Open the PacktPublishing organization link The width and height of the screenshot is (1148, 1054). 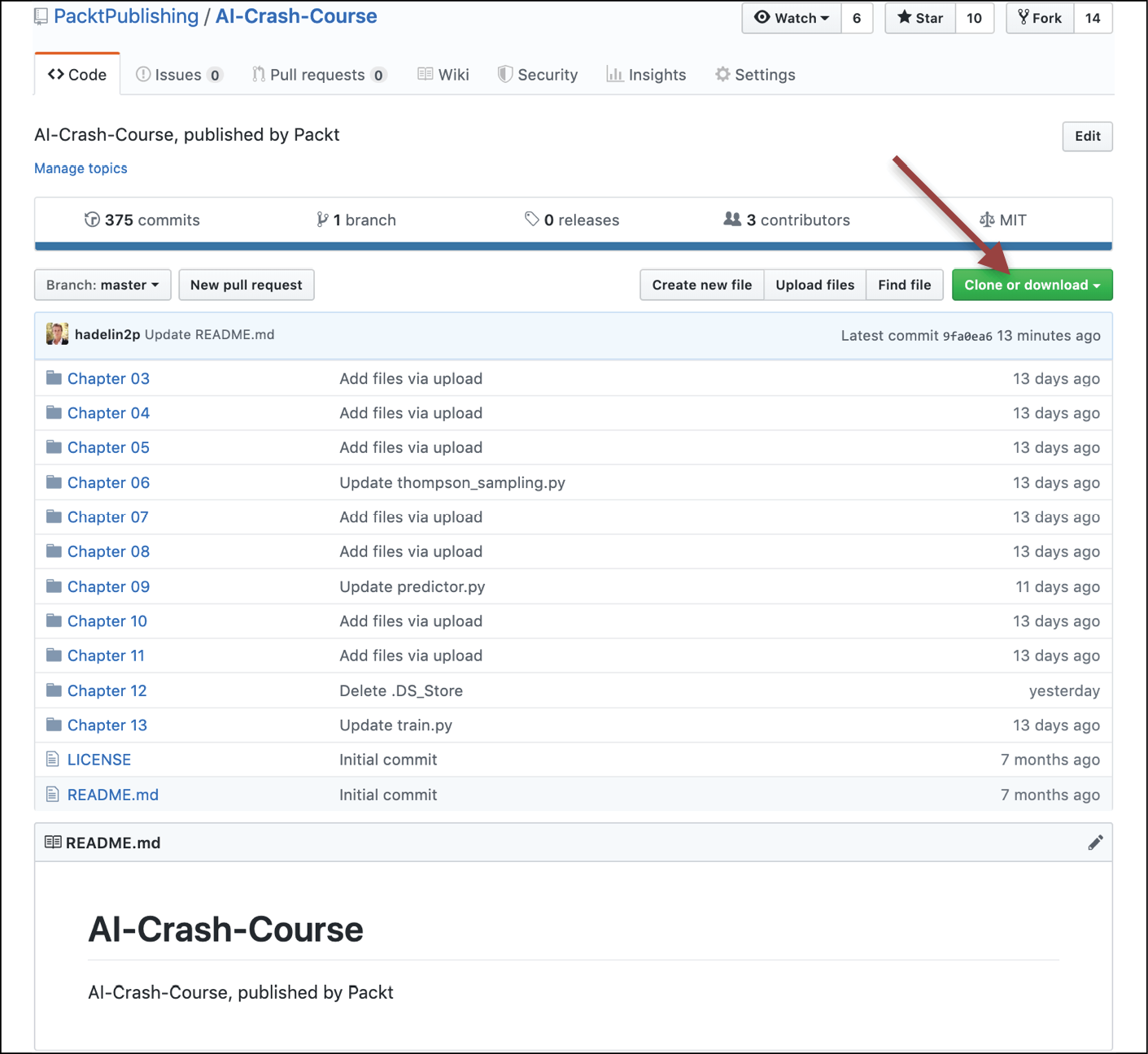pyautogui.click(x=126, y=16)
